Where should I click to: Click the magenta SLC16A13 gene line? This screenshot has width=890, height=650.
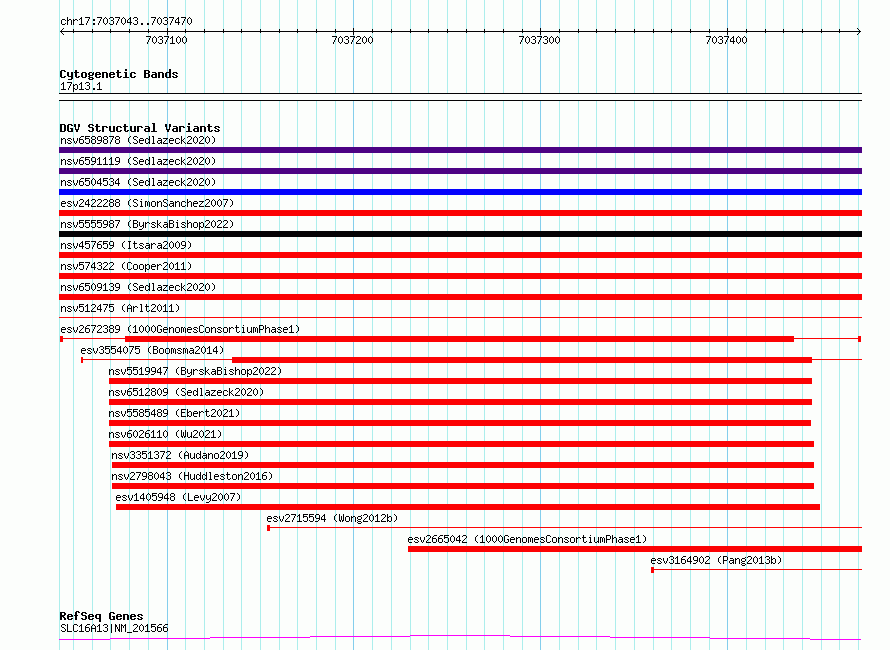click(460, 638)
